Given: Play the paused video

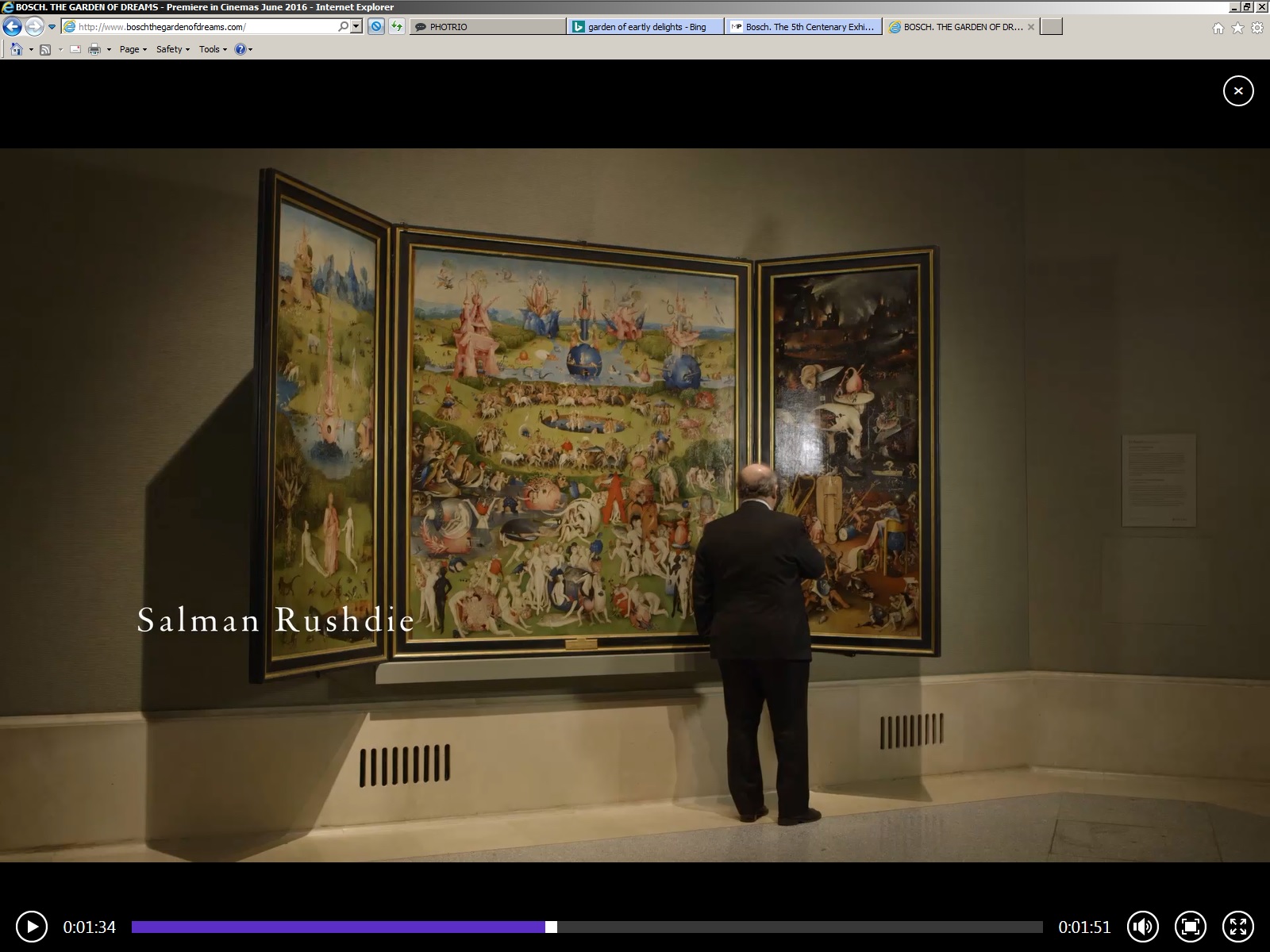Looking at the screenshot, I should point(32,927).
